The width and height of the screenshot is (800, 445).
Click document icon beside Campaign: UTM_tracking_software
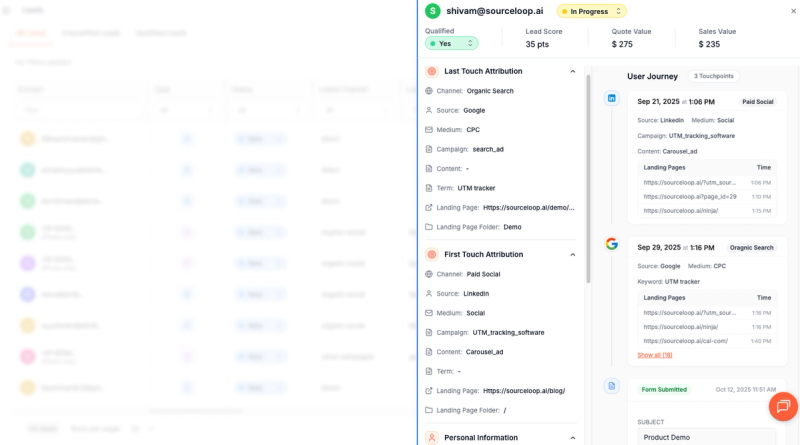point(429,332)
